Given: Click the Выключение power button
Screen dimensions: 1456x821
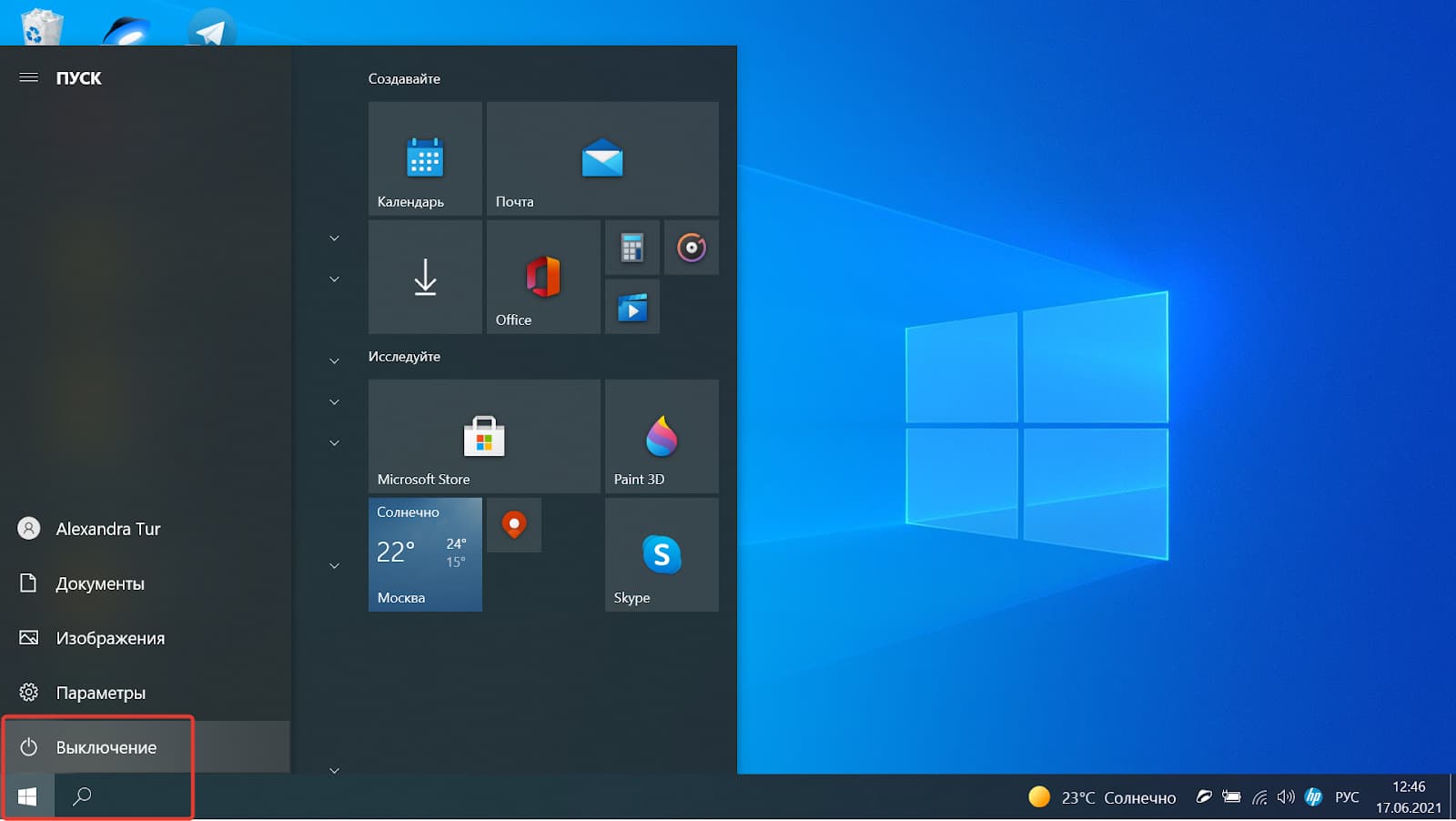Looking at the screenshot, I should 106,747.
